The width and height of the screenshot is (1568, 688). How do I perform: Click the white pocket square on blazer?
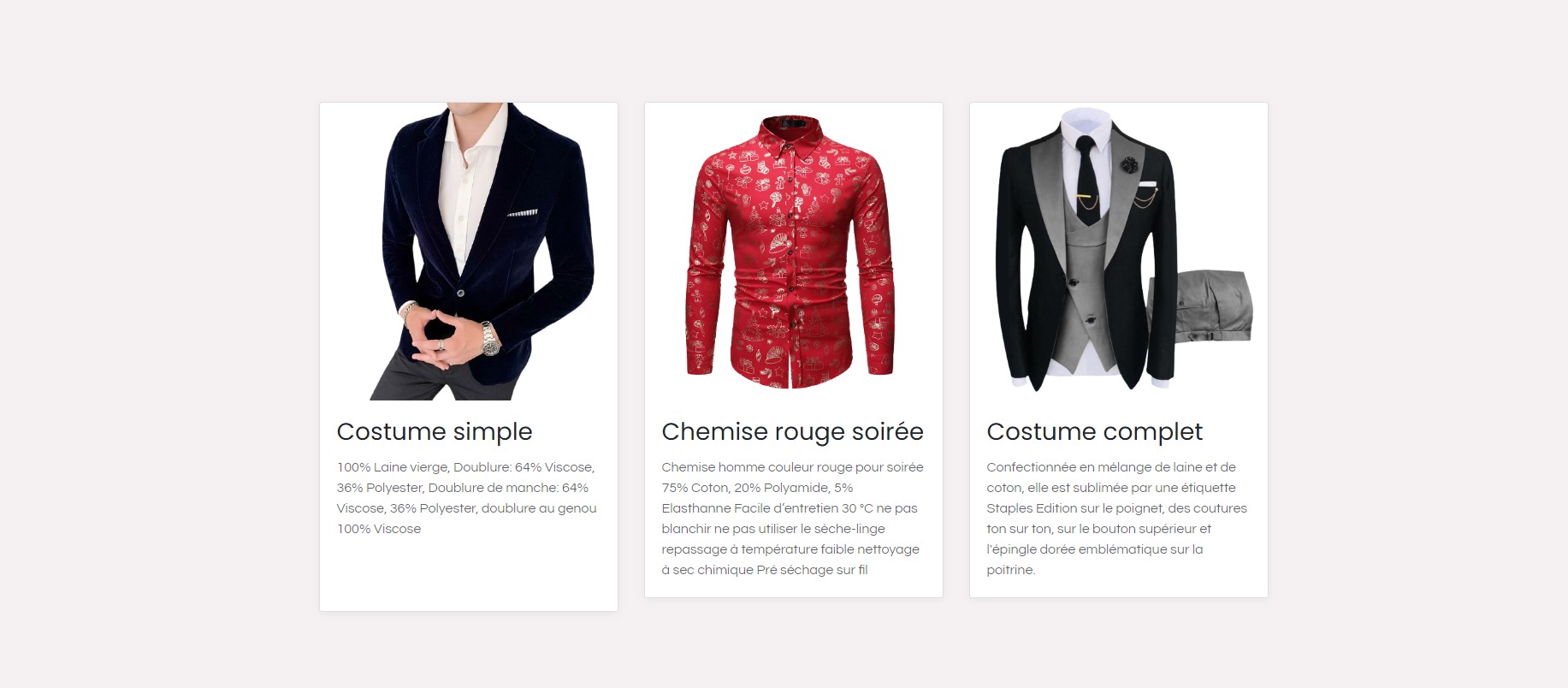point(523,212)
